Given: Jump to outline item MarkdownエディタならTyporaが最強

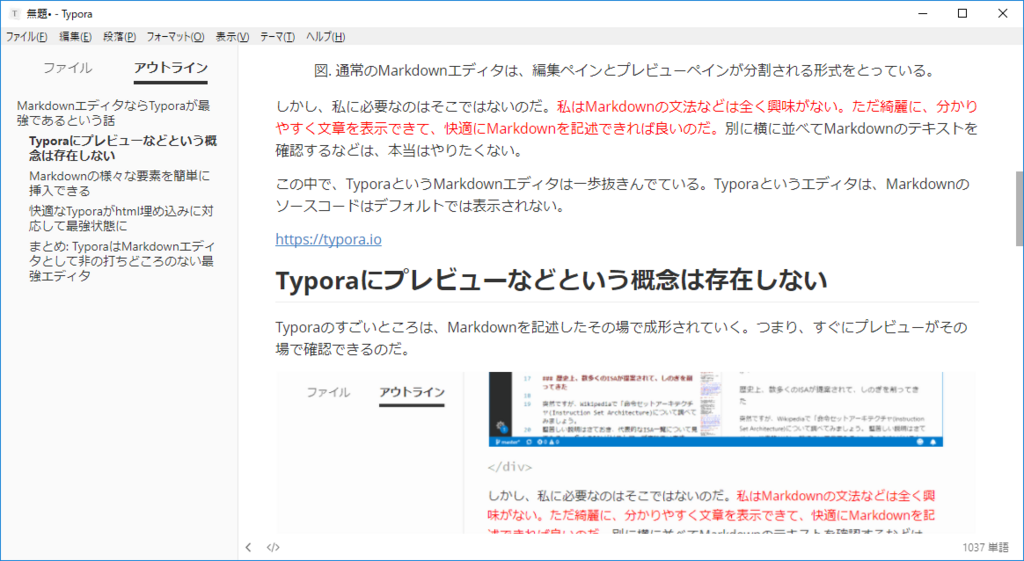Looking at the screenshot, I should coord(114,113).
